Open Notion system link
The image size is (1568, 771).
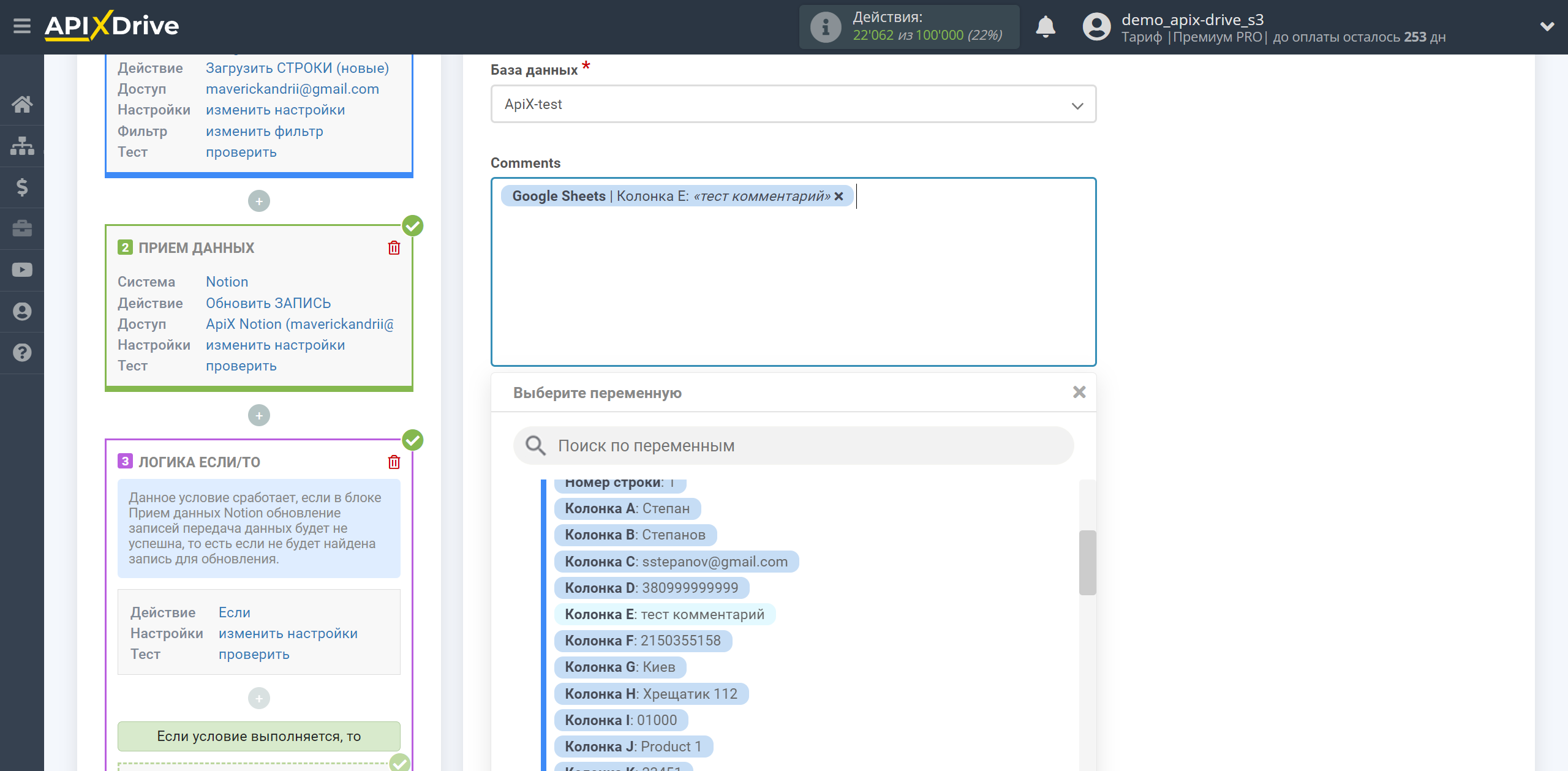227,282
